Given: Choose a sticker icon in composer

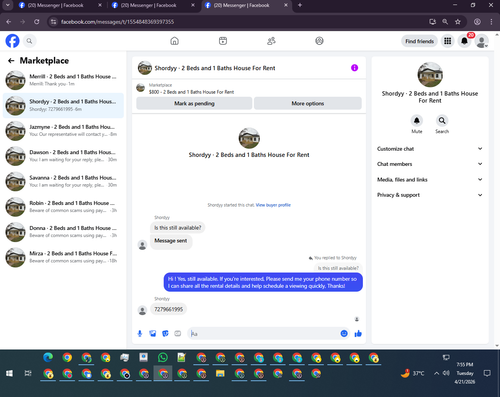Looking at the screenshot, I should (x=165, y=333).
